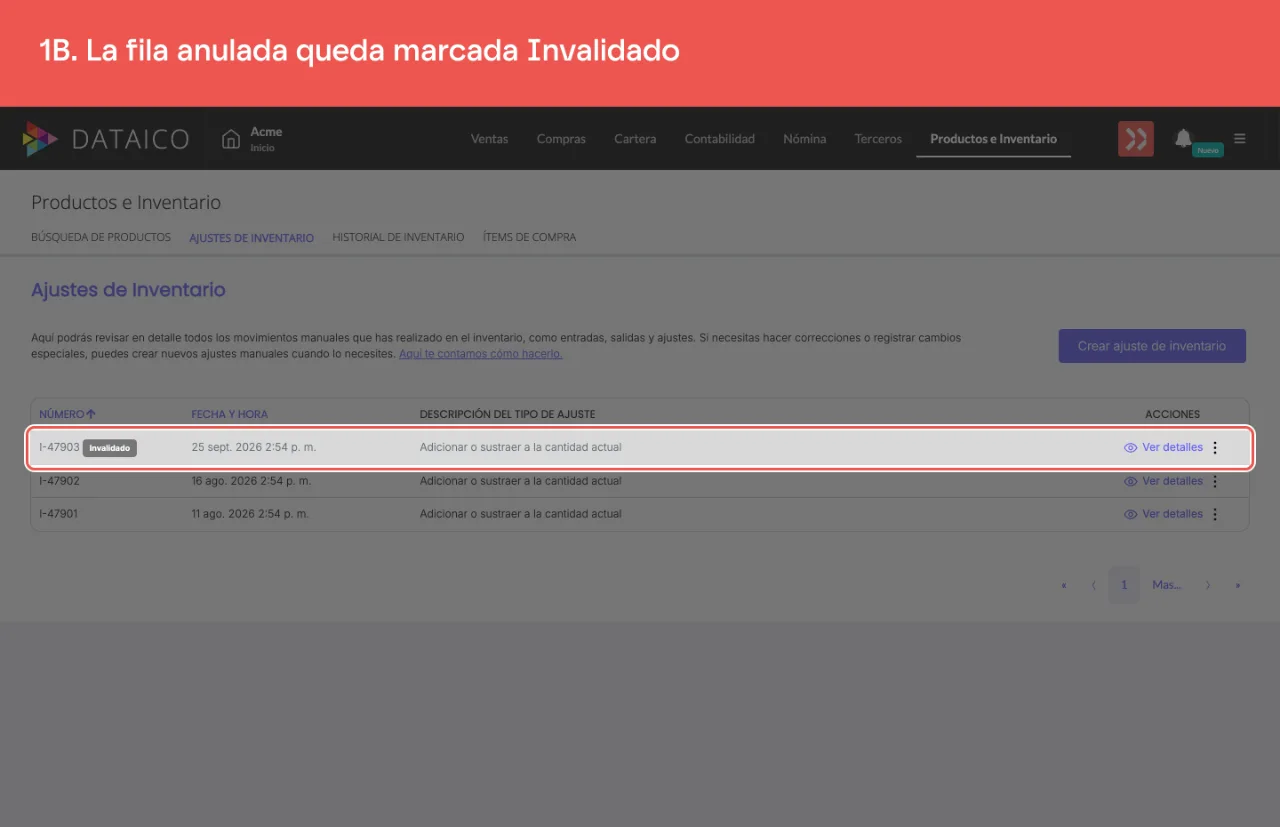Viewport: 1280px width, 827px height.
Task: Click the date '25 sept. 2026 2:54 p. m.'
Action: [254, 447]
